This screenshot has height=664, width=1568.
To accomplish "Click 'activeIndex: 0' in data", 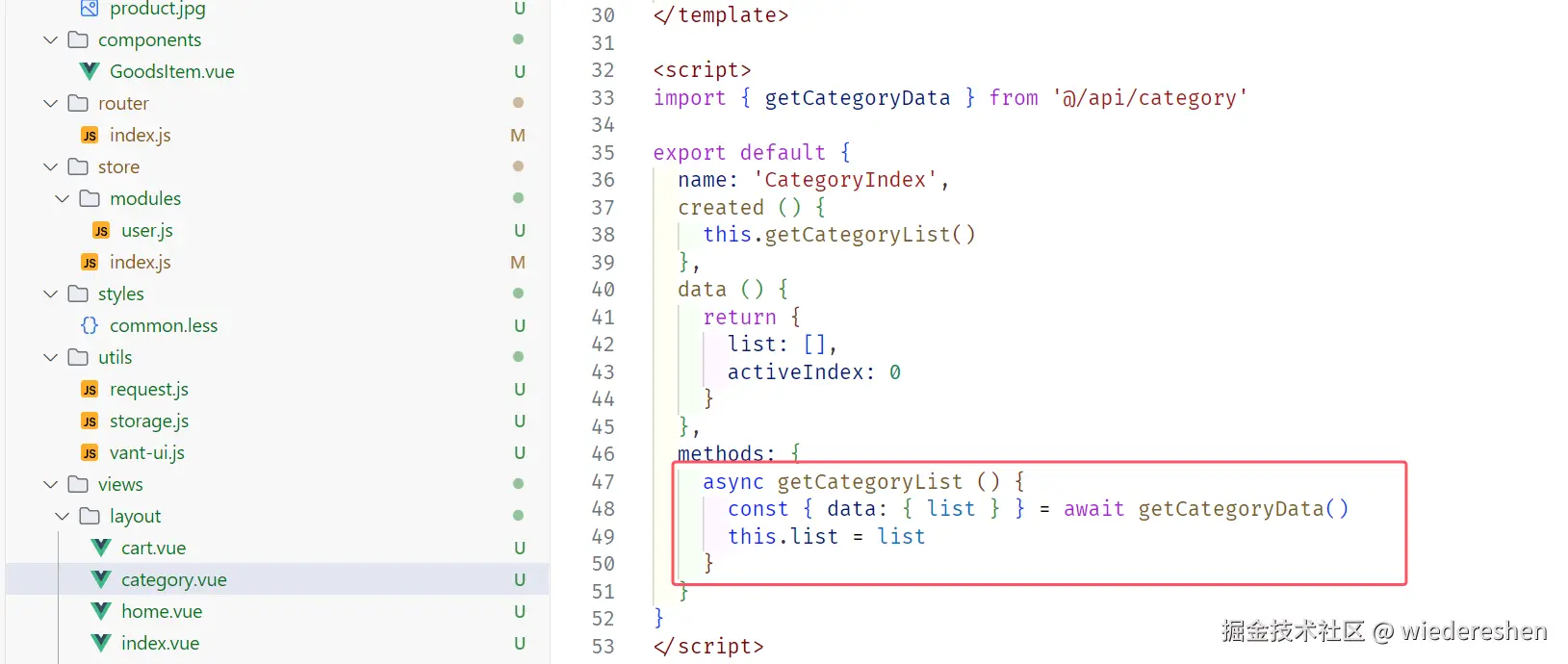I will point(814,372).
